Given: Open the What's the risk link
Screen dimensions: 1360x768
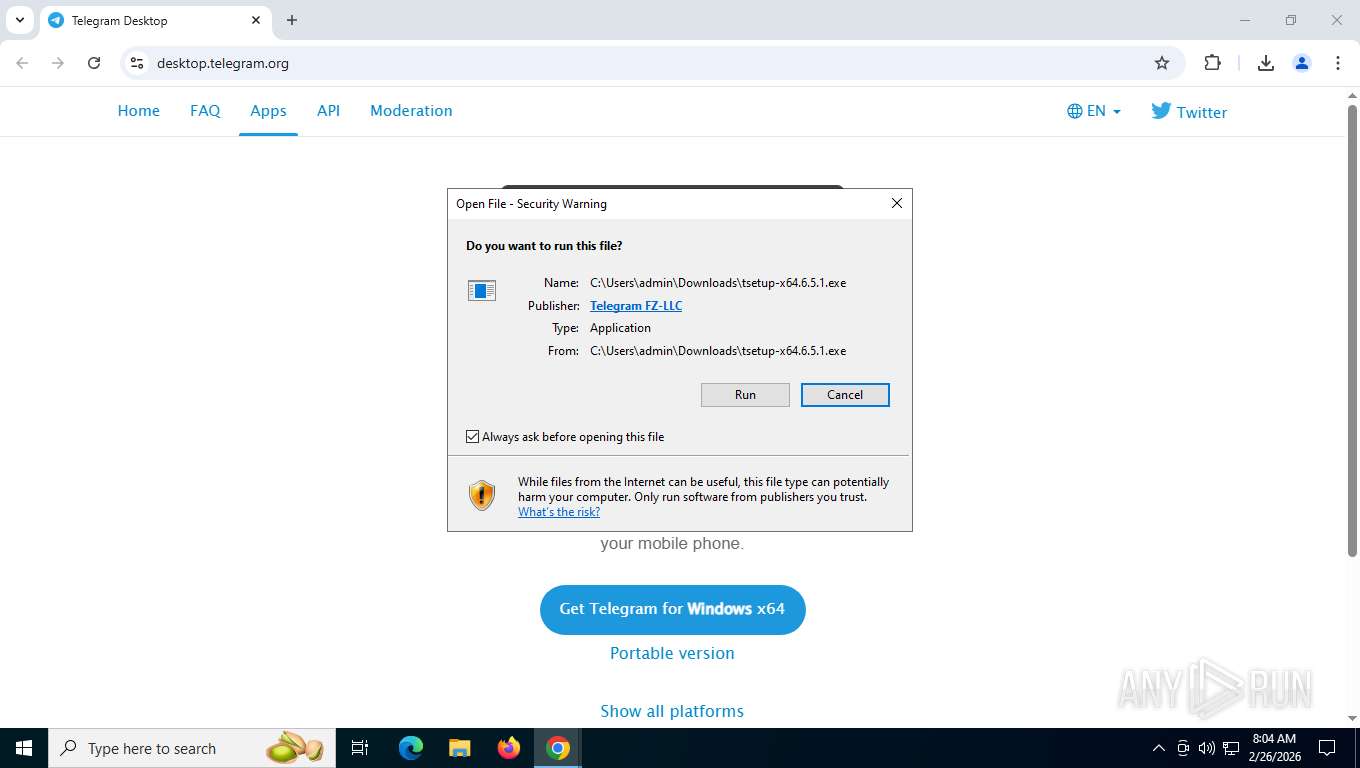Looking at the screenshot, I should 559,512.
